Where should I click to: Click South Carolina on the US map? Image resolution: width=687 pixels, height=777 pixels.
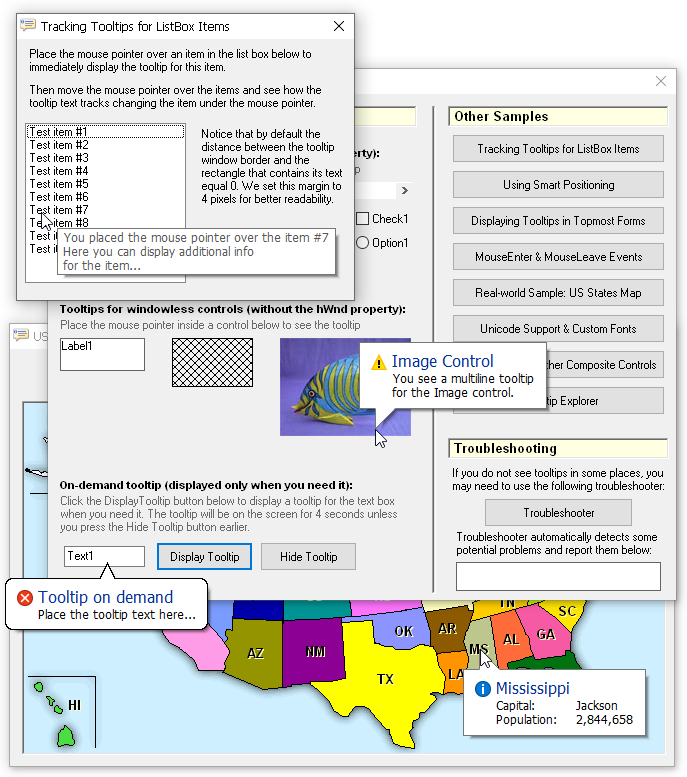point(567,611)
